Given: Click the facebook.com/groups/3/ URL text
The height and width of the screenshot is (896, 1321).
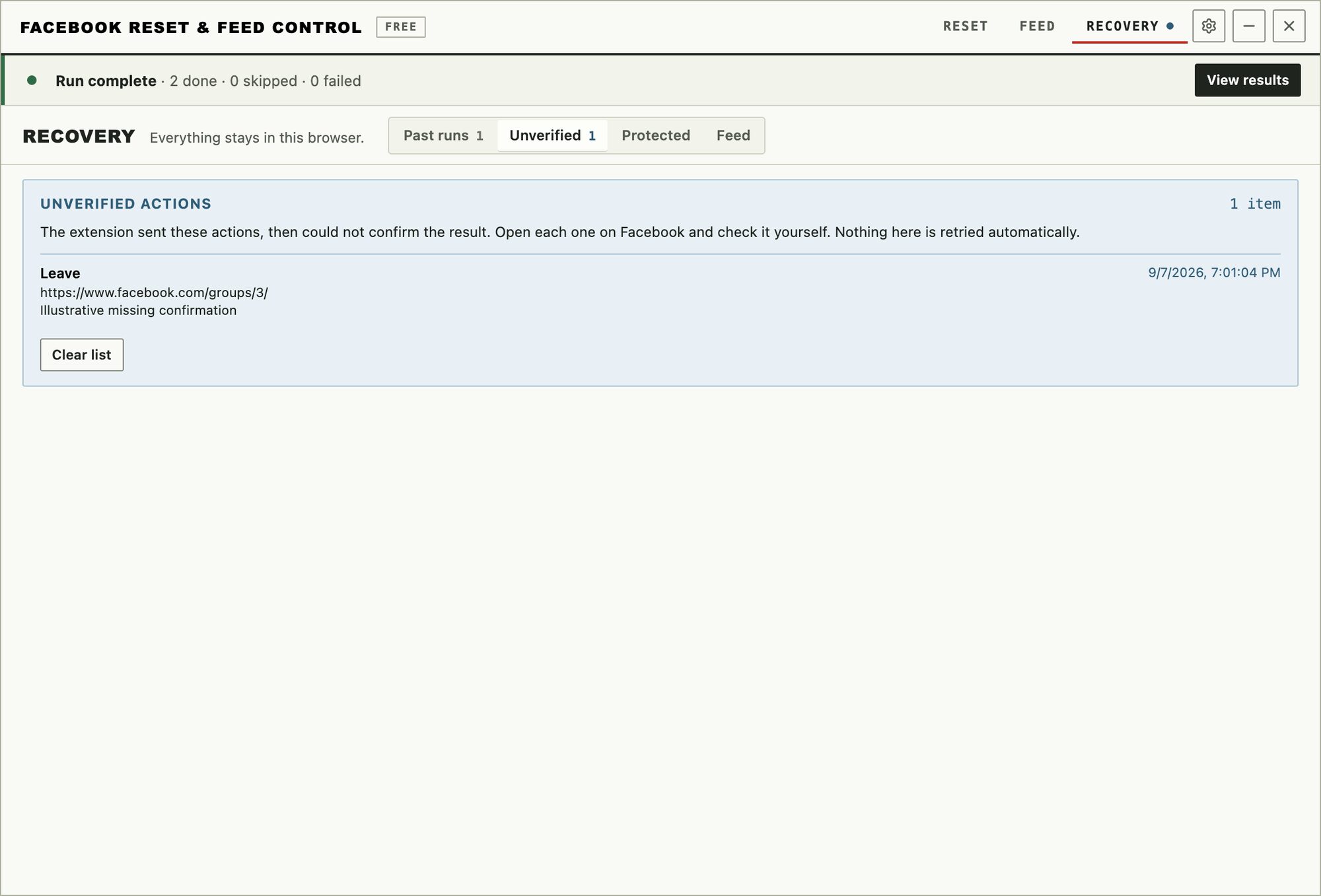Looking at the screenshot, I should pos(154,293).
